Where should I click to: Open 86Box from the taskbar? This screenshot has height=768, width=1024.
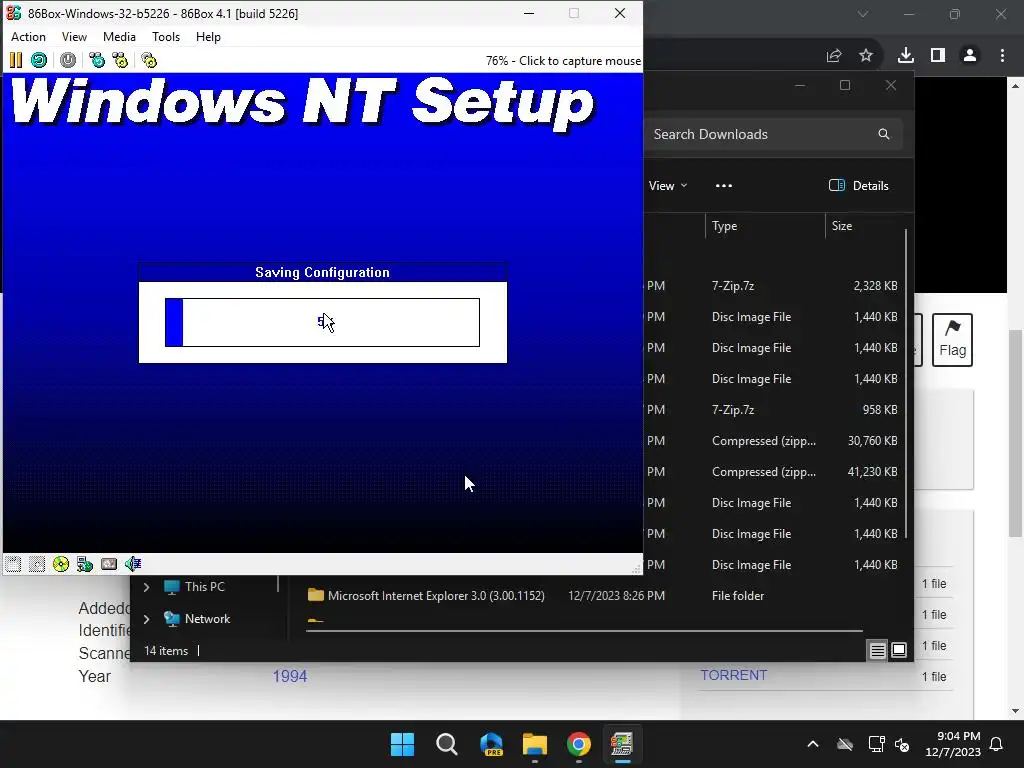(x=622, y=744)
